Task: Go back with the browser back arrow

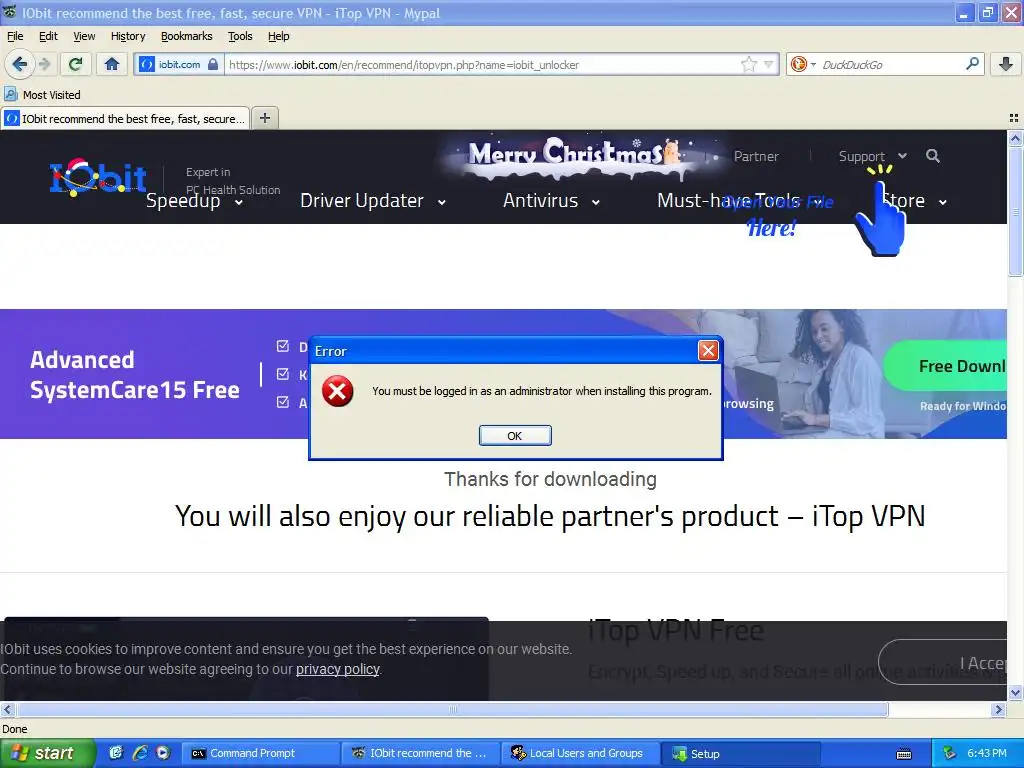Action: (20, 64)
